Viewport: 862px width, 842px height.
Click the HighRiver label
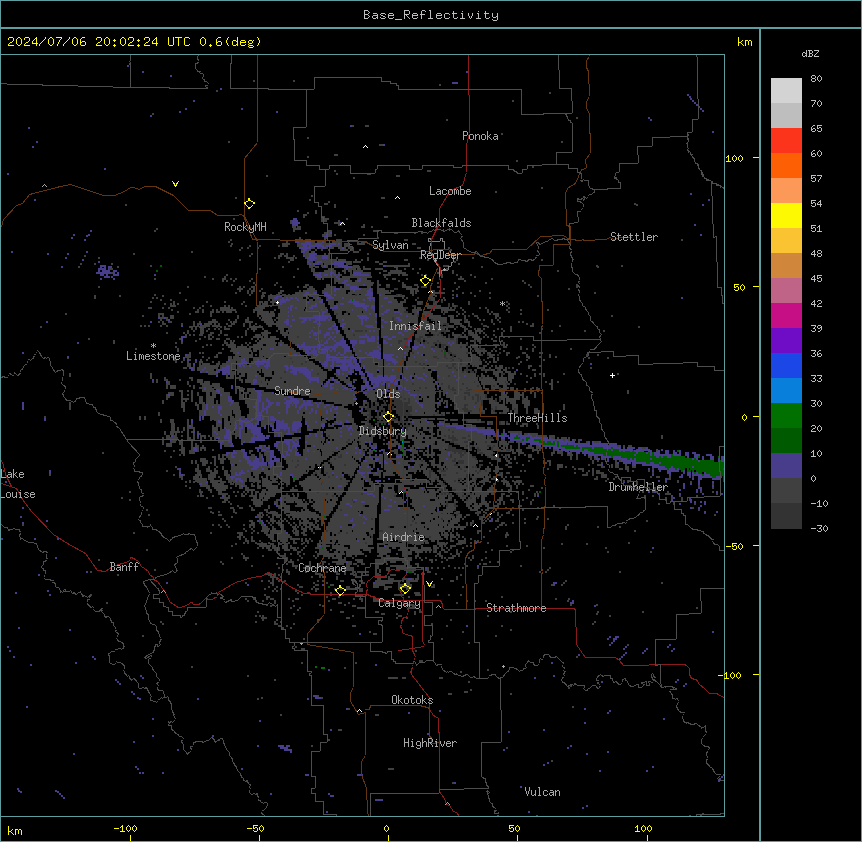[430, 743]
